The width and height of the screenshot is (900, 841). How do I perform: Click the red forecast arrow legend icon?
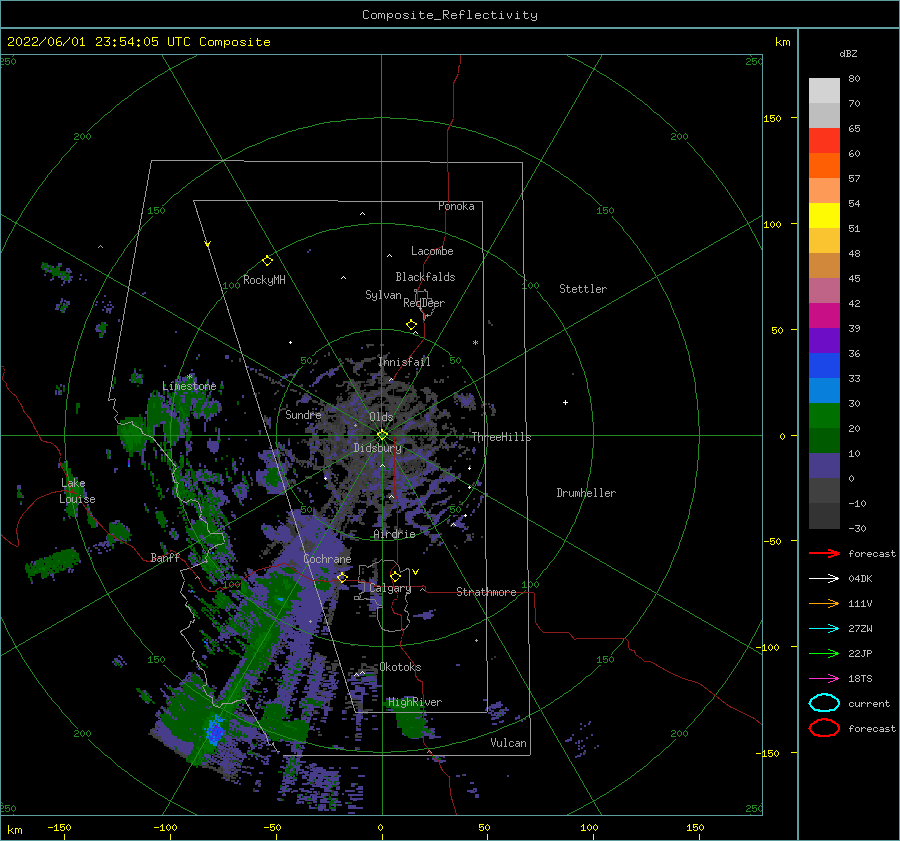[x=824, y=553]
